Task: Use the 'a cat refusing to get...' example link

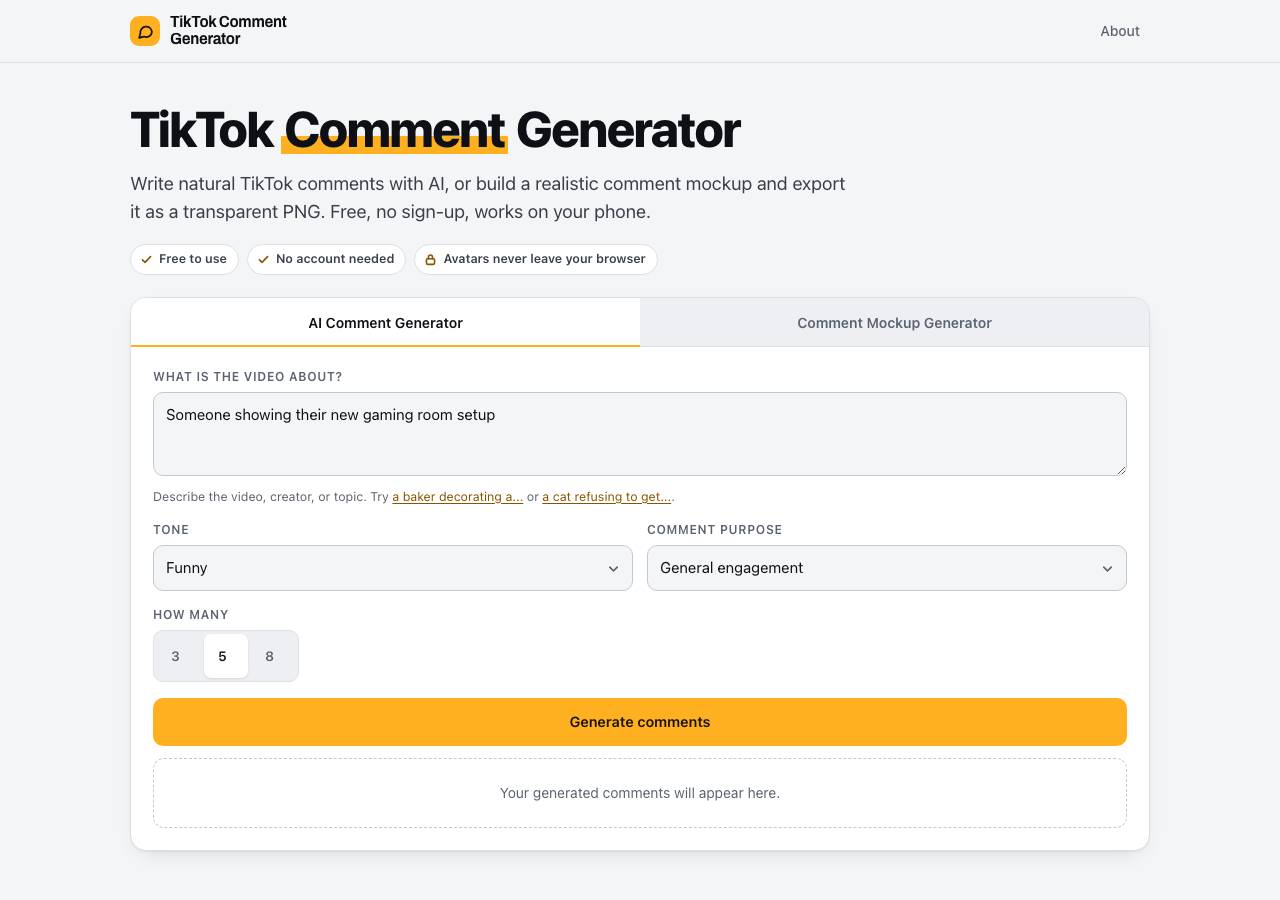Action: pyautogui.click(x=607, y=497)
